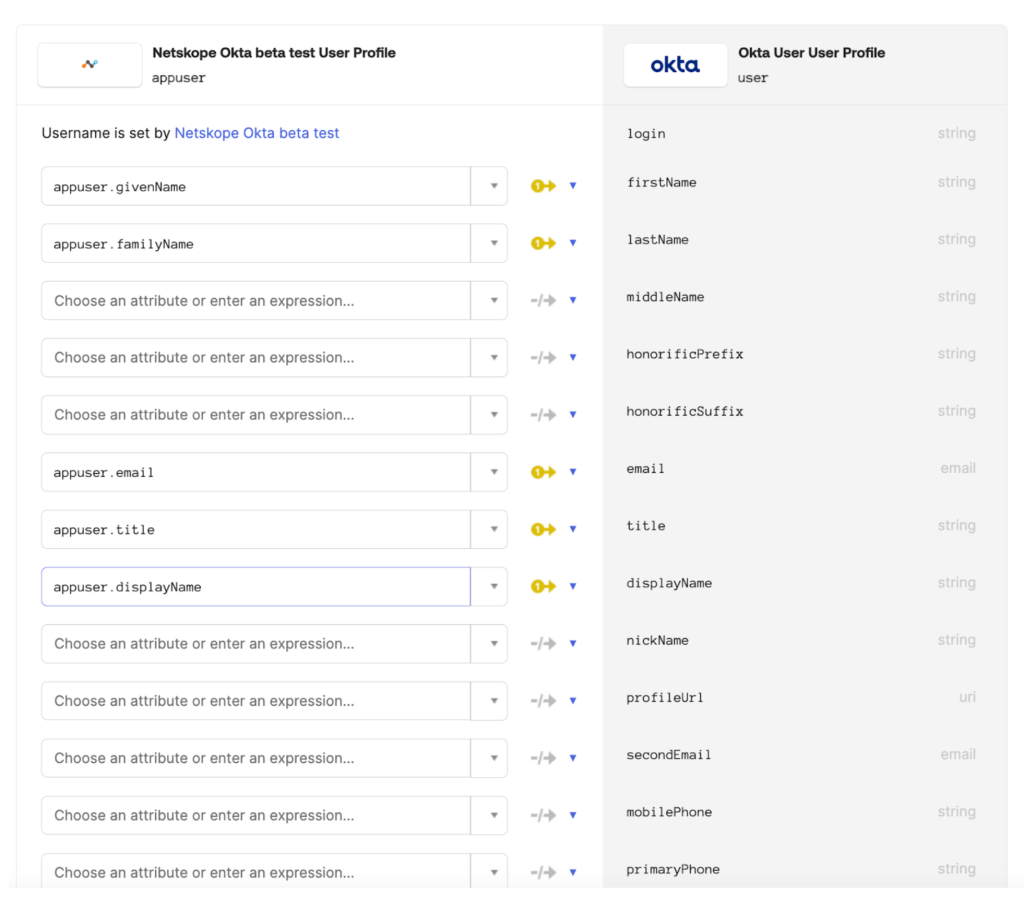Click the empty expression field for secondEmail
Image resolution: width=1024 pixels, height=905 pixels.
256,758
